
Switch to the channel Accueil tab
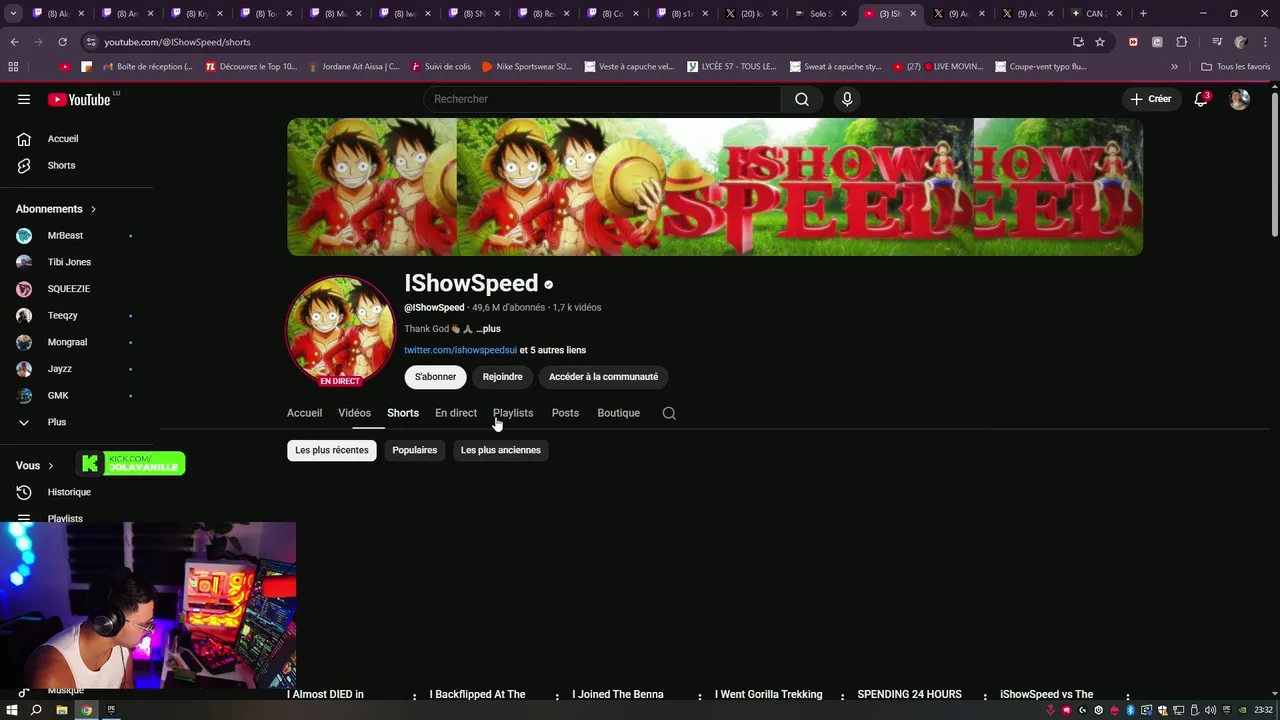304,413
